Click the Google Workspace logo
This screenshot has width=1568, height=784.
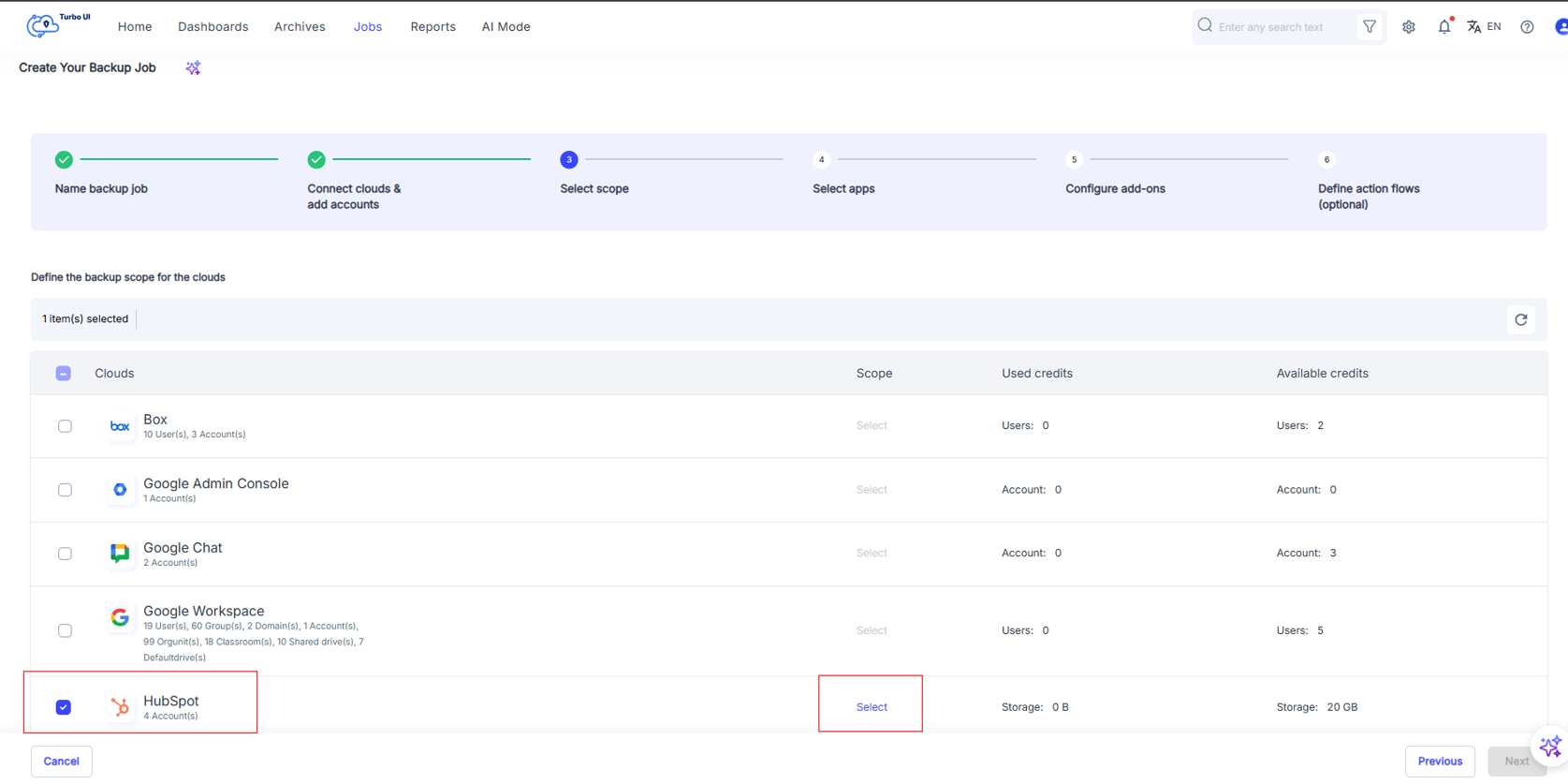coord(120,617)
